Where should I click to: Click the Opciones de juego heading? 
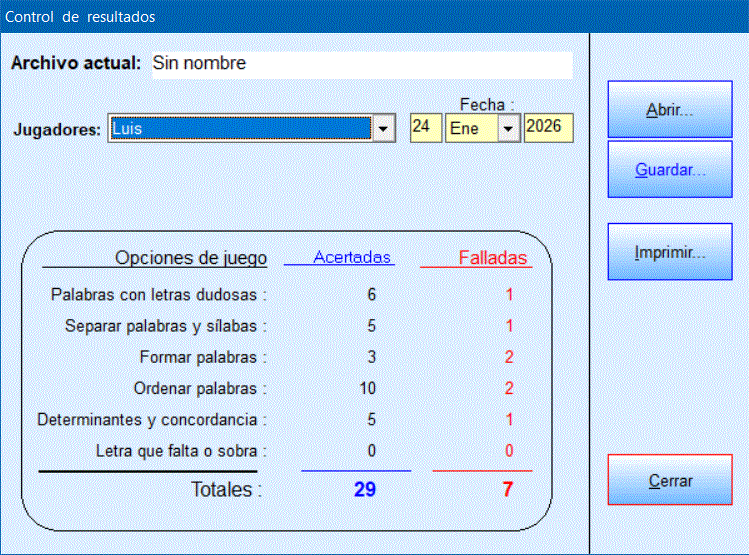pos(191,258)
